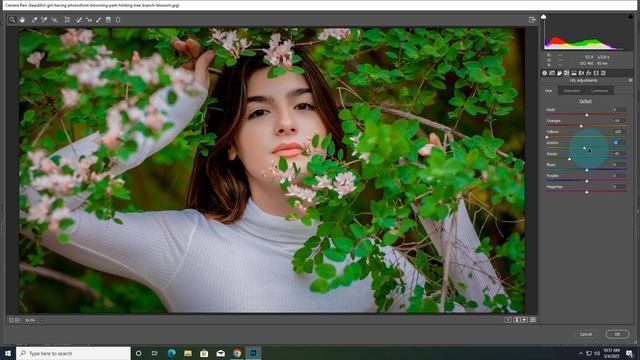Select the Adjustment Brush tool
Image resolution: width=640 pixels, height=360 pixels.
point(99,20)
